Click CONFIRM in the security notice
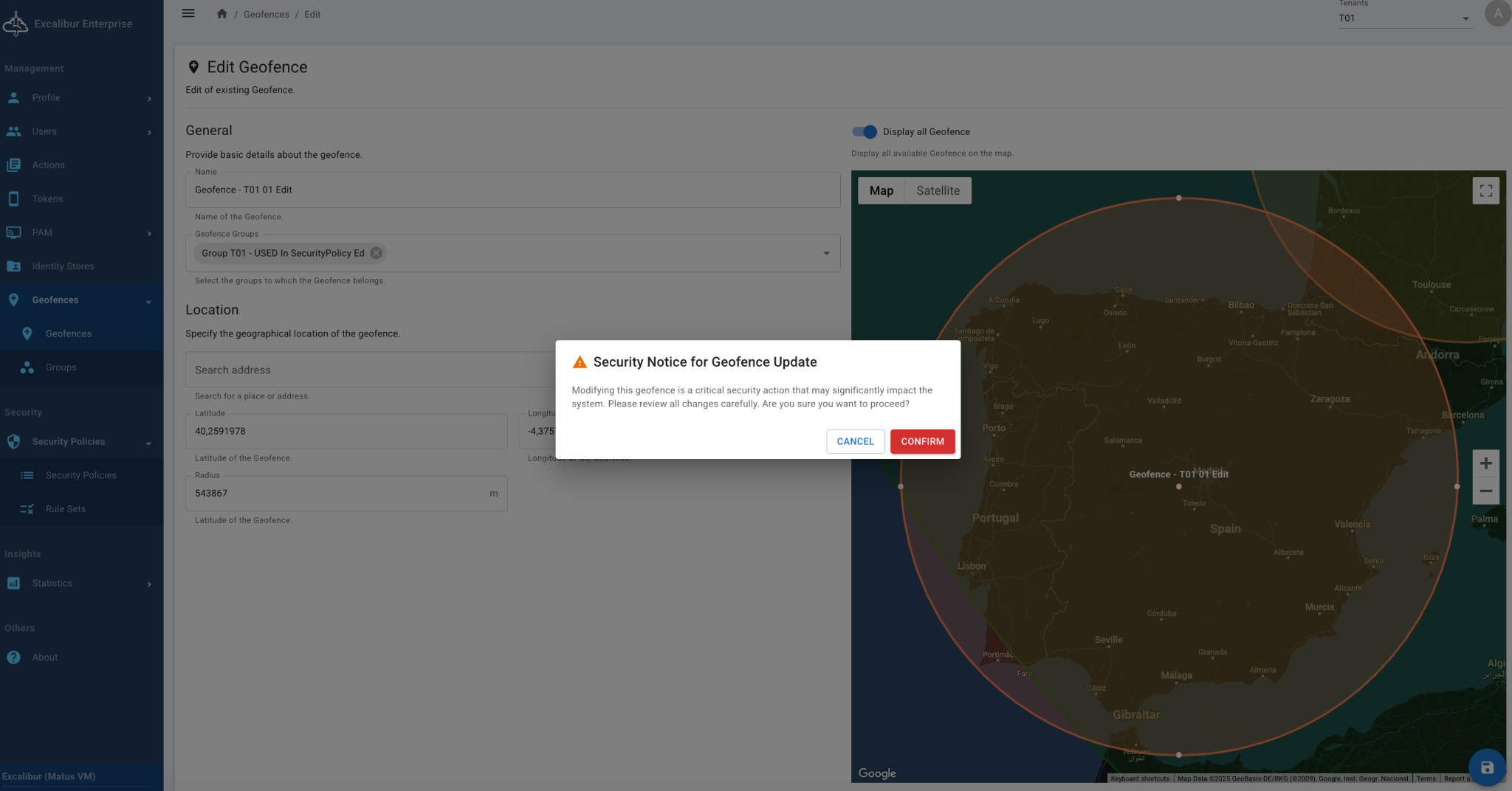Screen dimensions: 1512x791 pos(922,441)
